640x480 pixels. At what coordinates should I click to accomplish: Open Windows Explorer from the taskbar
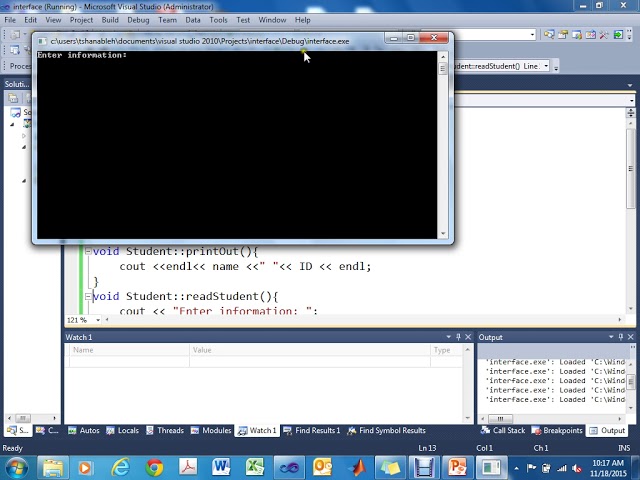pos(53,467)
